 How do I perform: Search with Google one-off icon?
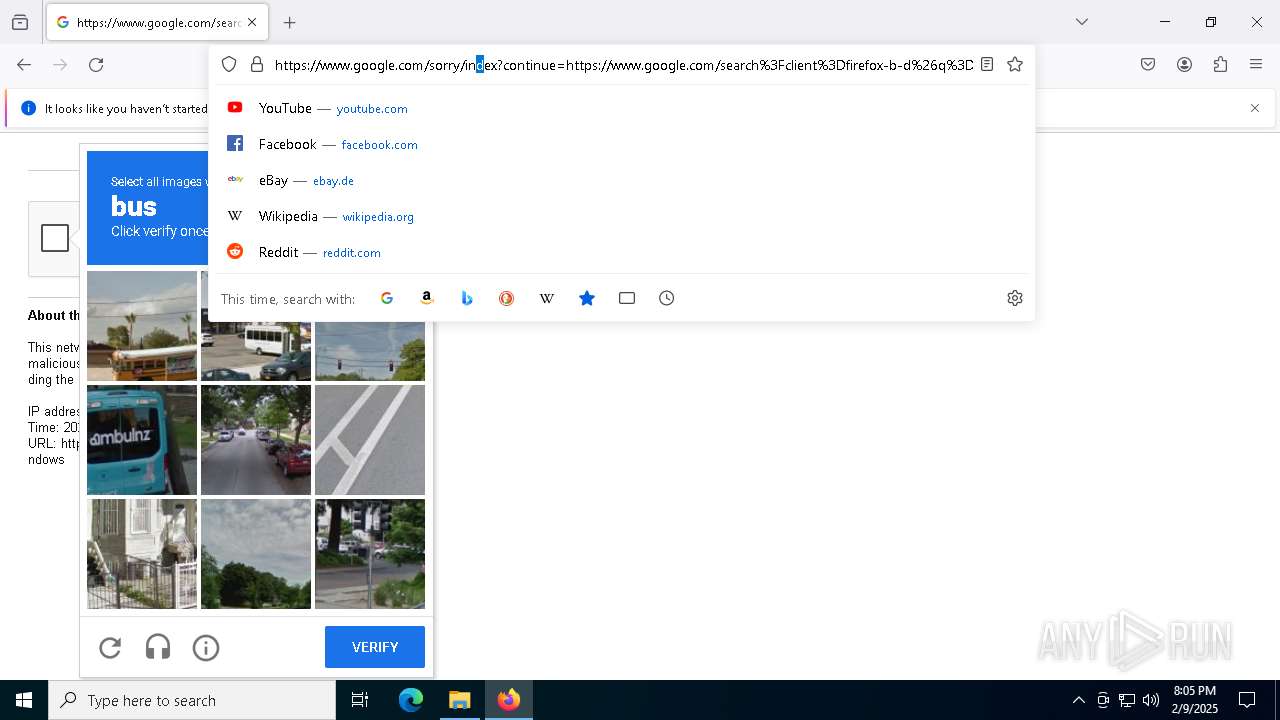(387, 298)
